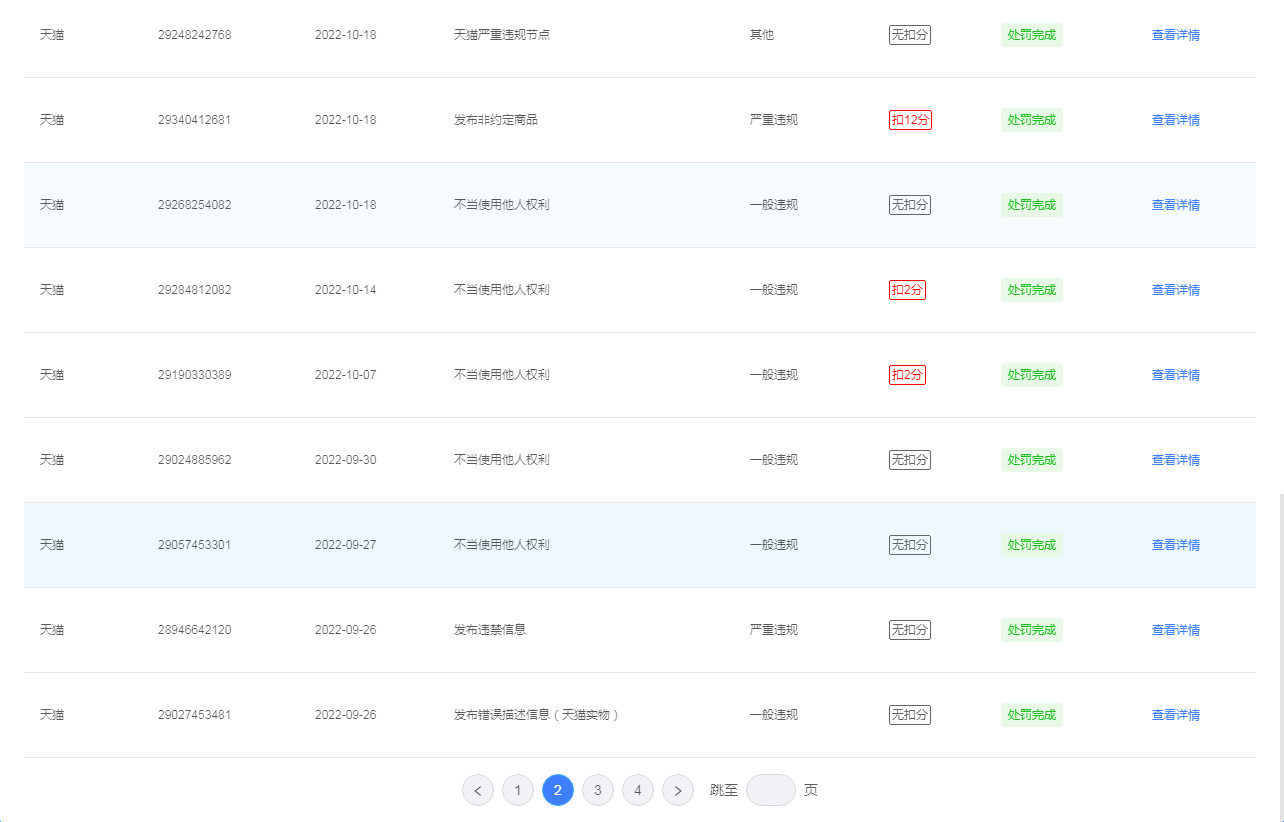Click 处罚完成 status in row 29340412681
Image resolution: width=1284 pixels, height=822 pixels.
(1031, 120)
